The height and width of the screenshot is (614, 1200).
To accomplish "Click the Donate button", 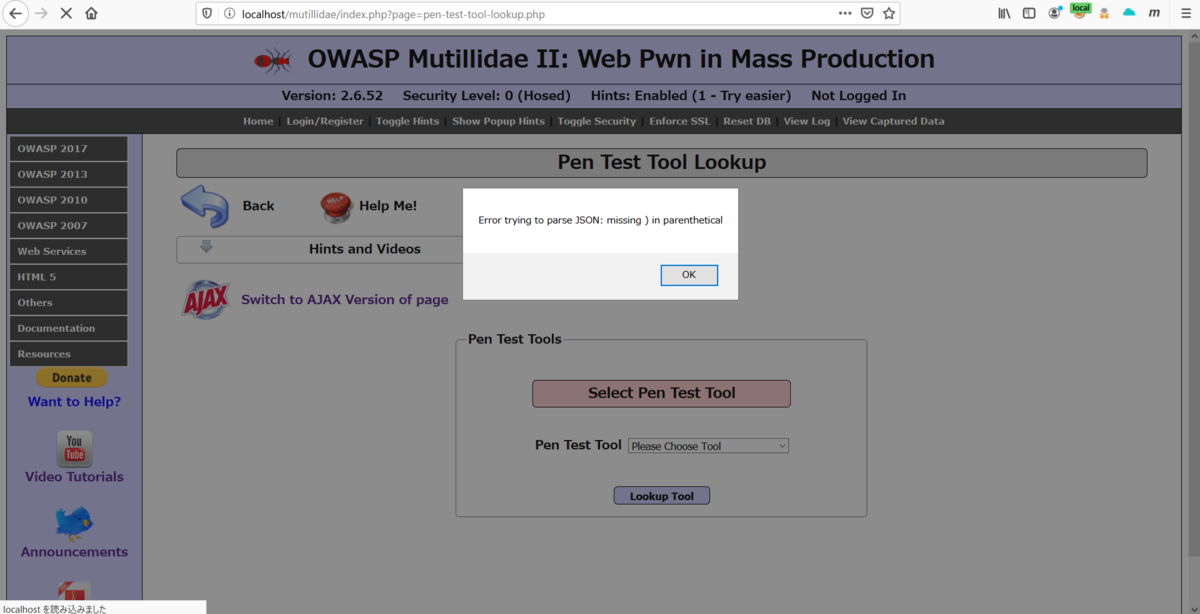I will point(71,378).
